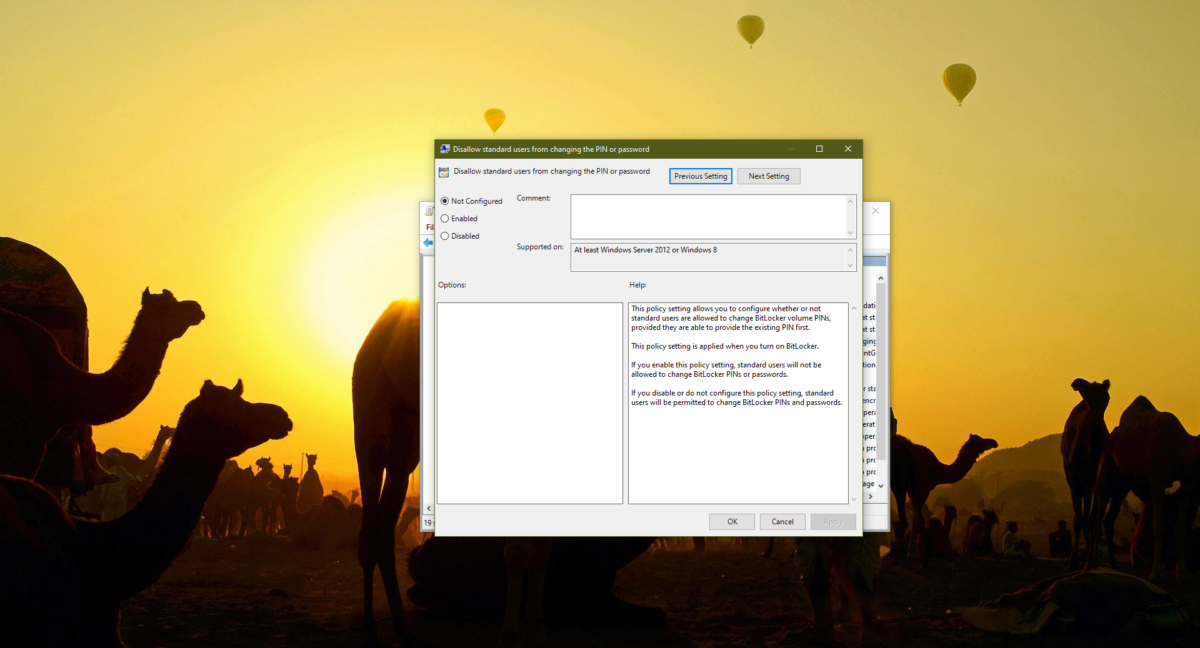Cancel the policy dialog
The height and width of the screenshot is (648, 1200).
pos(782,521)
